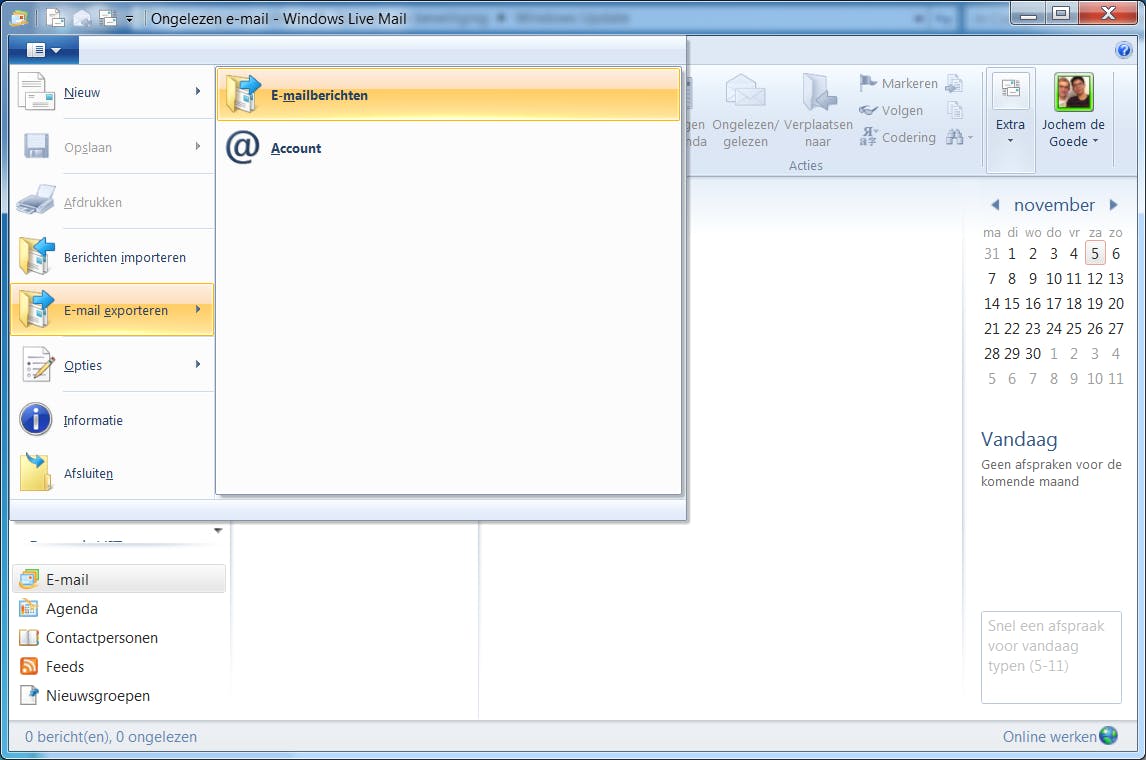Click the Nieuwsgroepen icon
This screenshot has height=760, width=1146.
29,694
